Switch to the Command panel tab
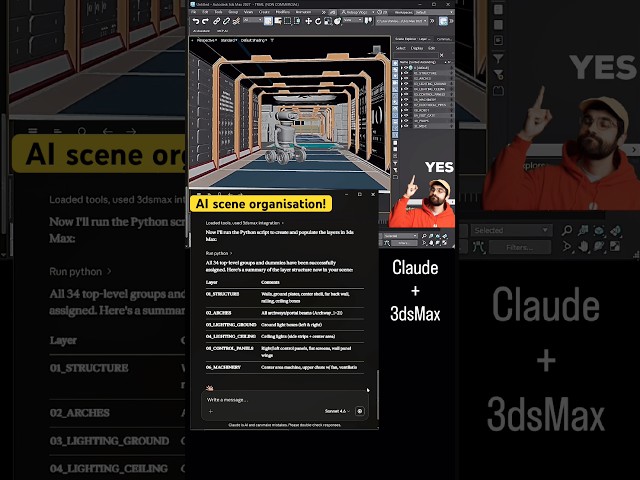This screenshot has height=480, width=640. point(444,39)
